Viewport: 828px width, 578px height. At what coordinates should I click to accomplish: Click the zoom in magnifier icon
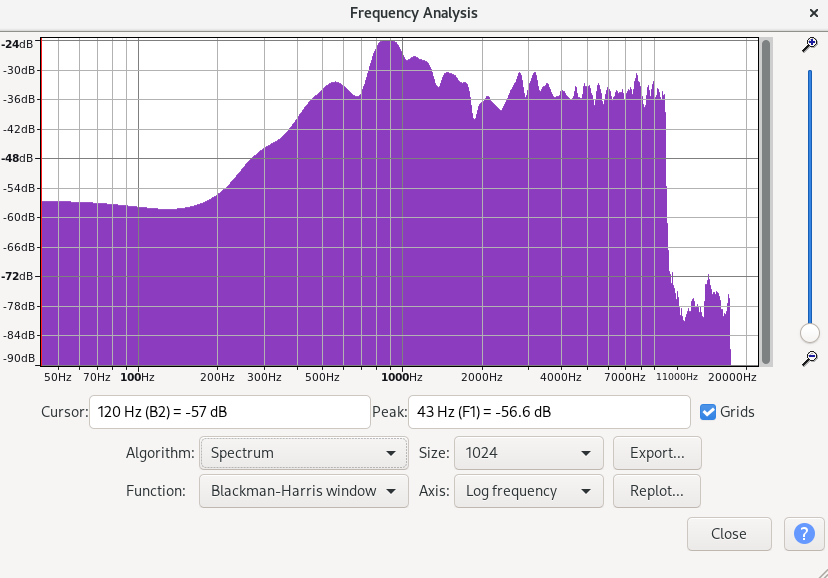pos(810,45)
